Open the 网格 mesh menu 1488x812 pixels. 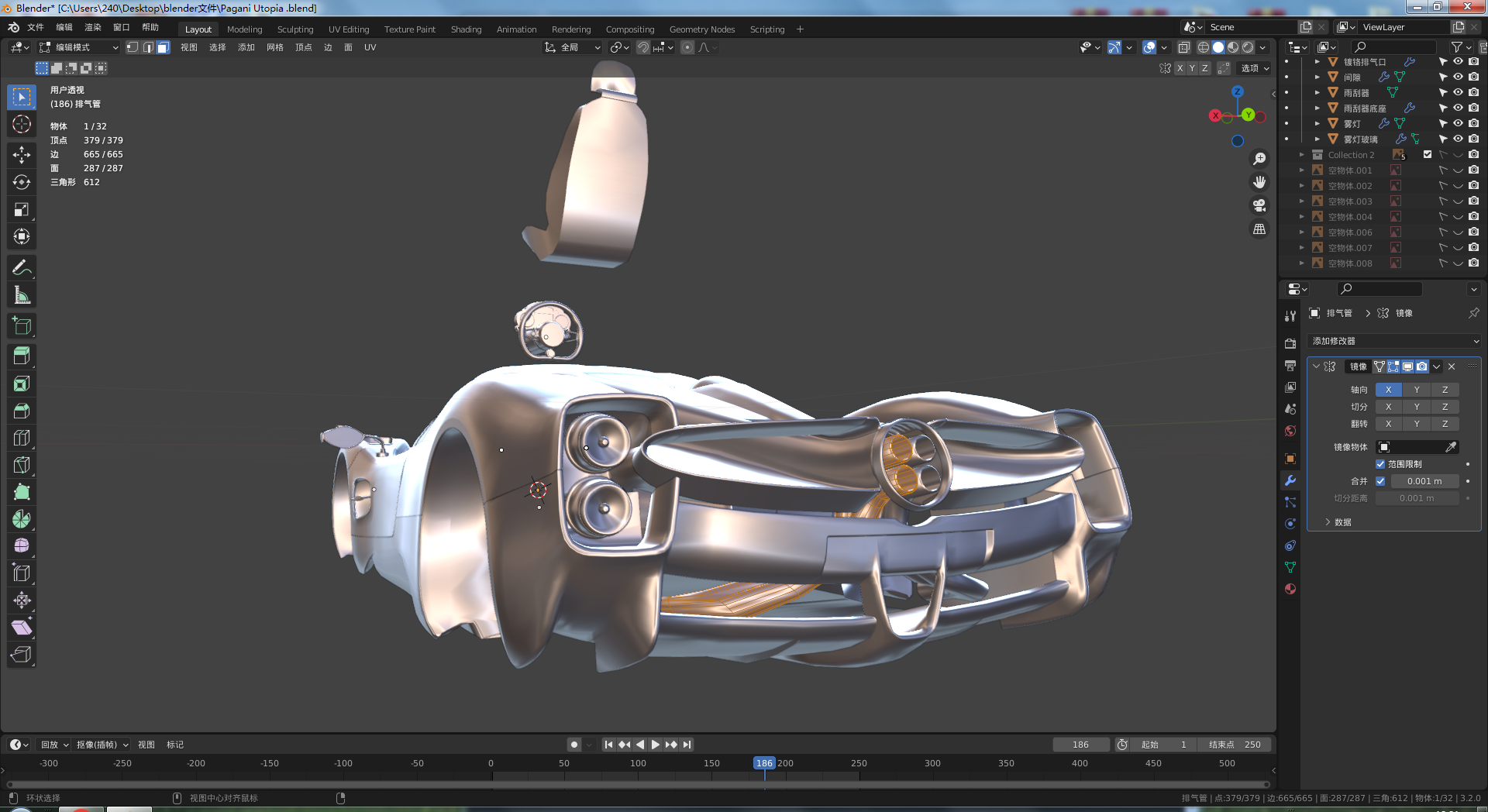275,47
